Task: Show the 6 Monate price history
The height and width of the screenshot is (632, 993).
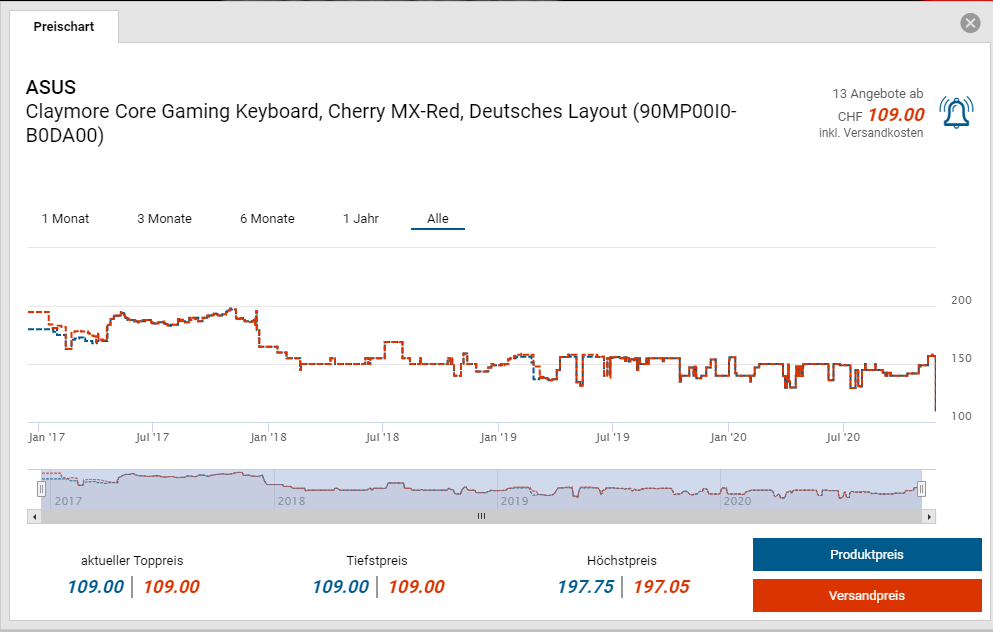Action: pyautogui.click(x=267, y=218)
